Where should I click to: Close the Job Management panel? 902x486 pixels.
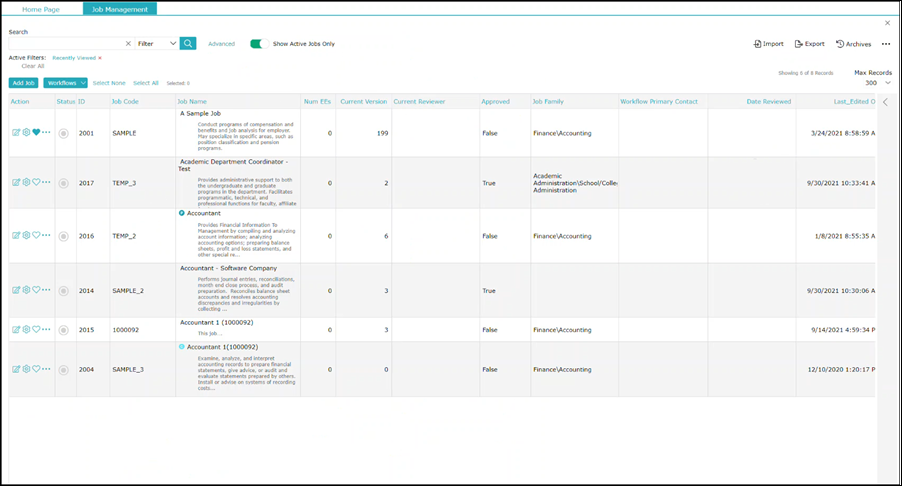tap(887, 23)
